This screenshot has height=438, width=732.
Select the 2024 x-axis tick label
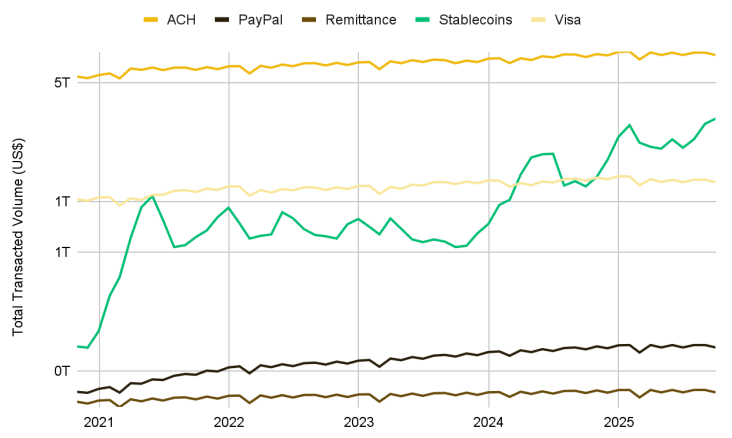tap(489, 423)
